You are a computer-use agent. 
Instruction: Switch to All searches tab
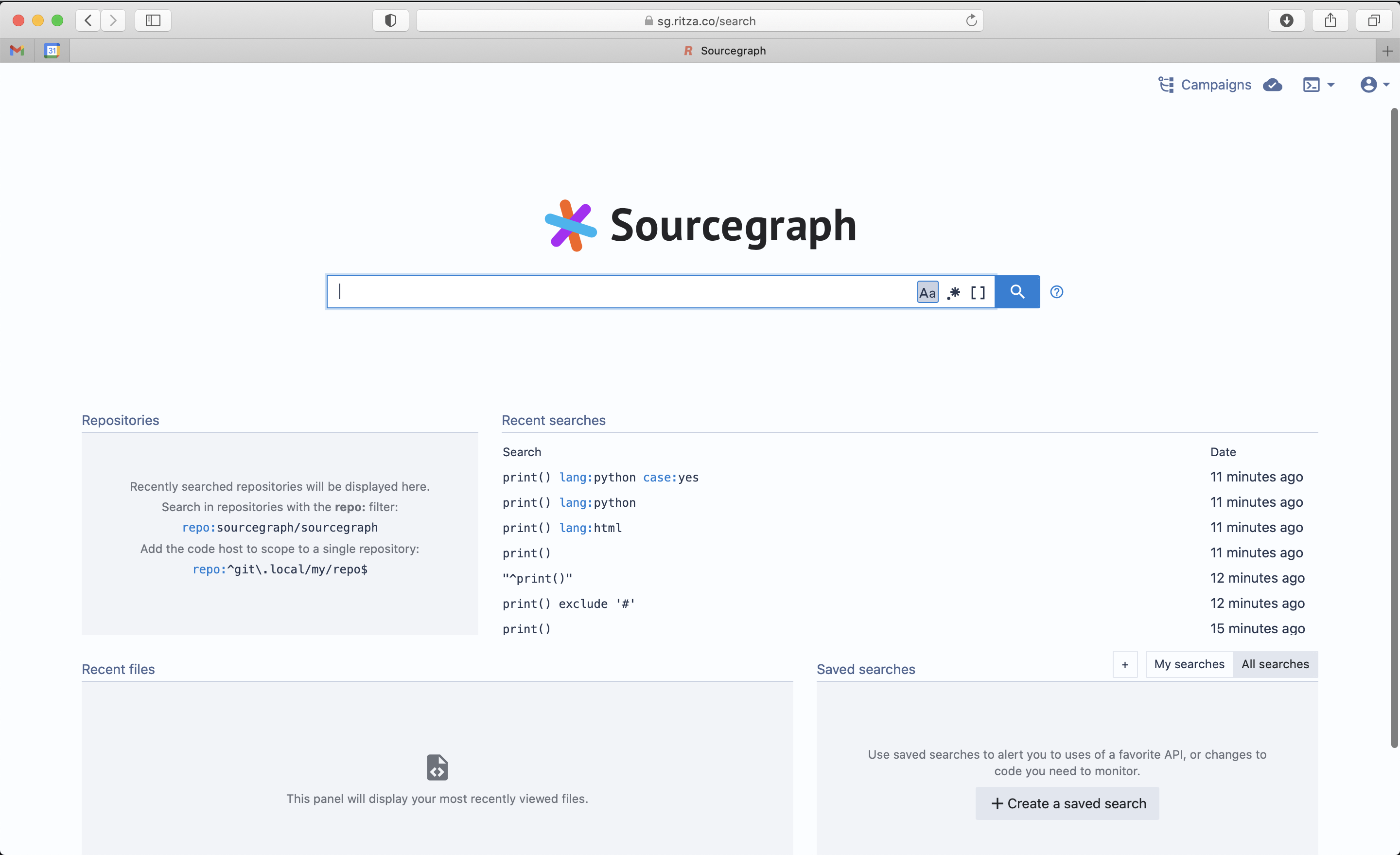point(1275,664)
